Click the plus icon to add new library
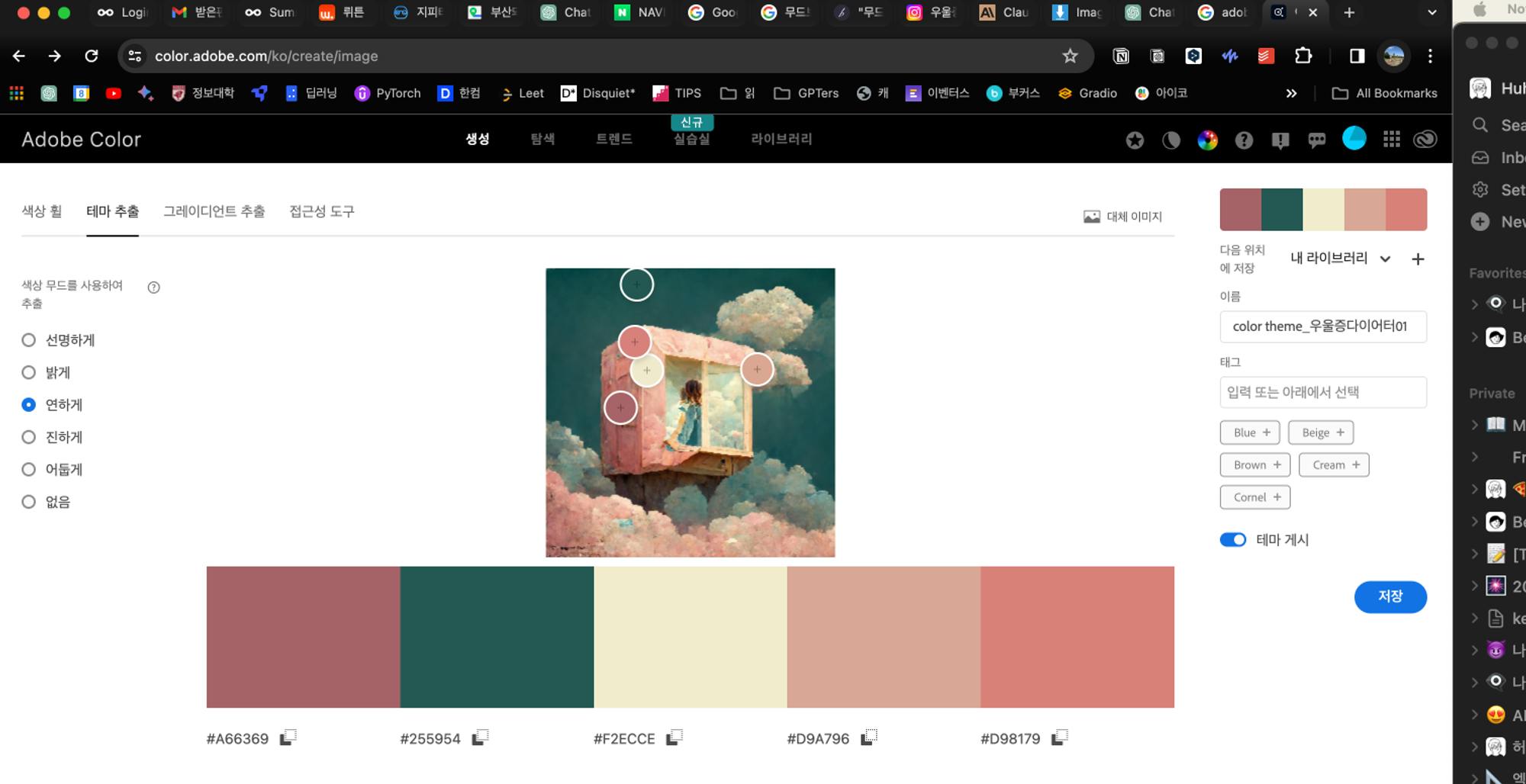The height and width of the screenshot is (784, 1526). click(x=1418, y=259)
